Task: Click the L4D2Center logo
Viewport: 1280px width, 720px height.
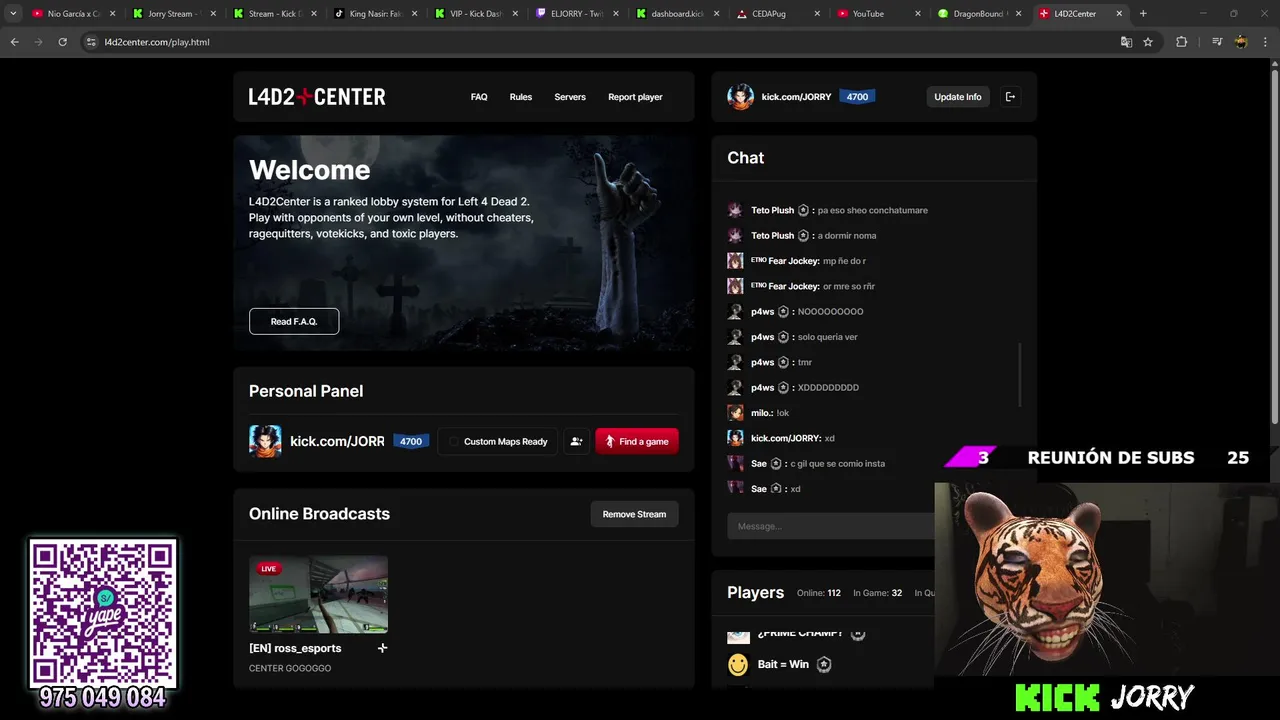Action: pos(317,97)
